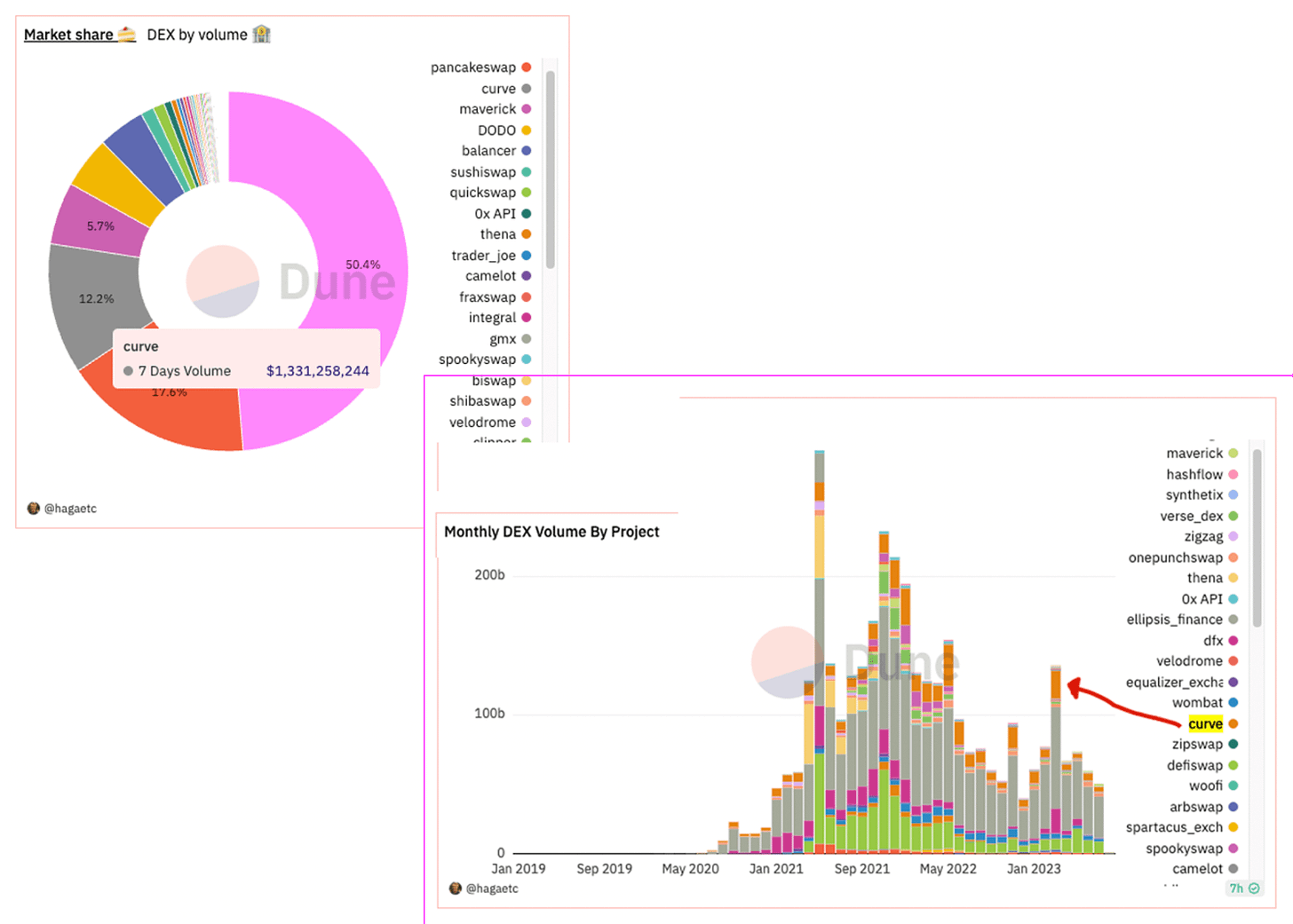Click the red velodrome dot in bar chart legend
Screen dimensions: 1293x924
pyautogui.click(x=1234, y=661)
